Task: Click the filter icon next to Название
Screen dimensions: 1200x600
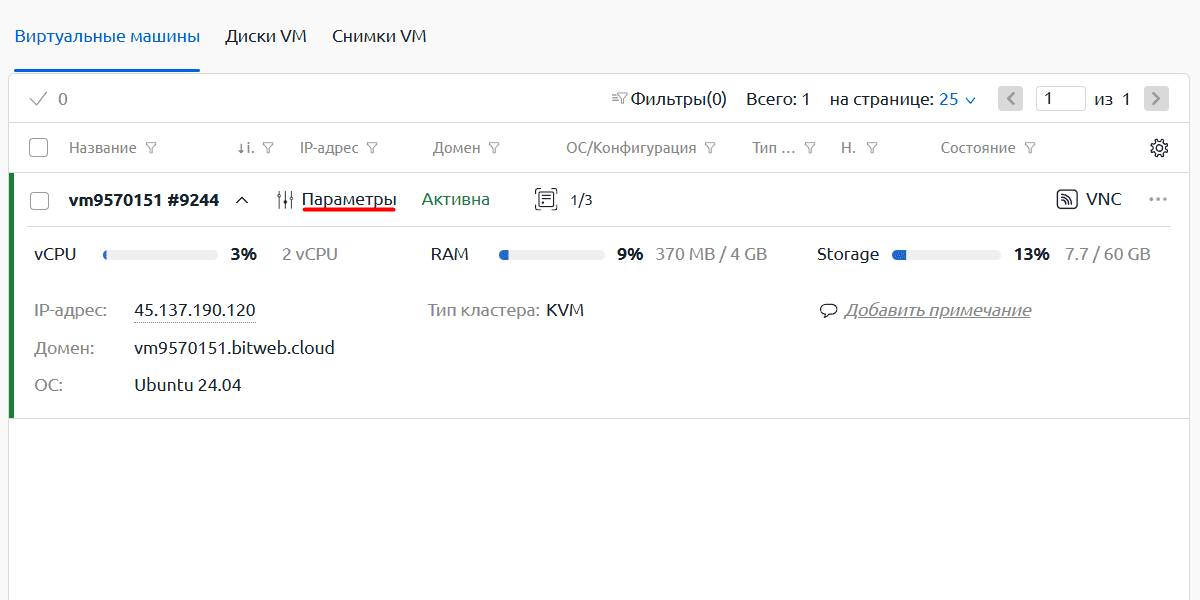Action: 152,148
